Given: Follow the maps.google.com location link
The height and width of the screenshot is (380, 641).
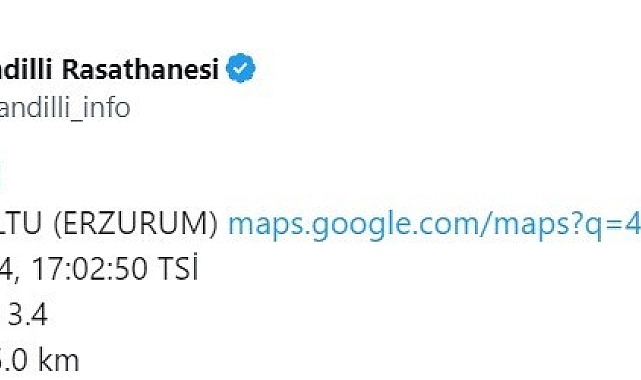Looking at the screenshot, I should [x=434, y=225].
